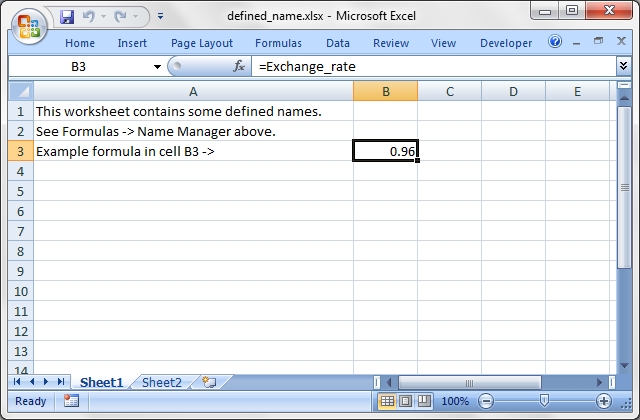Undo the last action
This screenshot has width=640, height=420.
(x=88, y=17)
